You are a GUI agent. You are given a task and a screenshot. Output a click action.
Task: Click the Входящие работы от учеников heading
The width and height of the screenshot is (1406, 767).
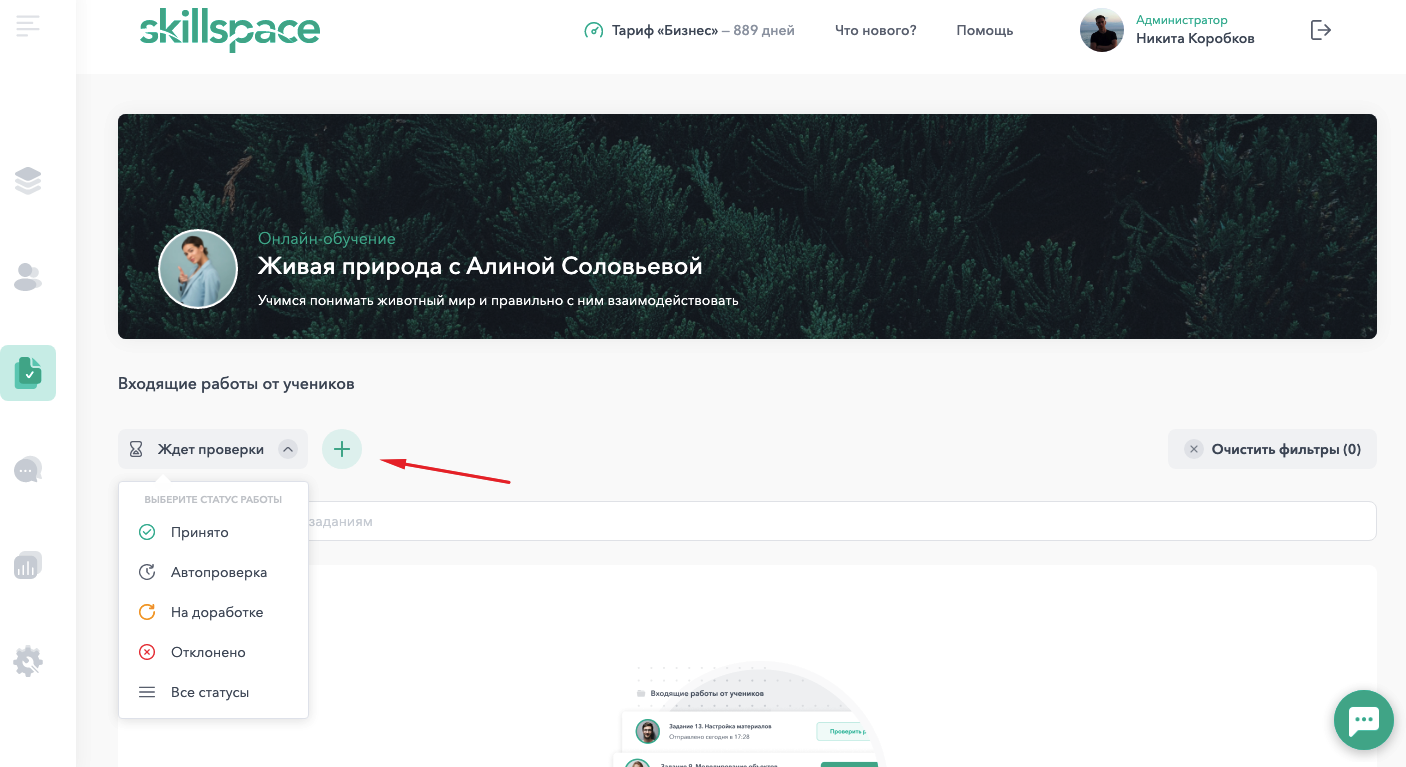point(236,383)
